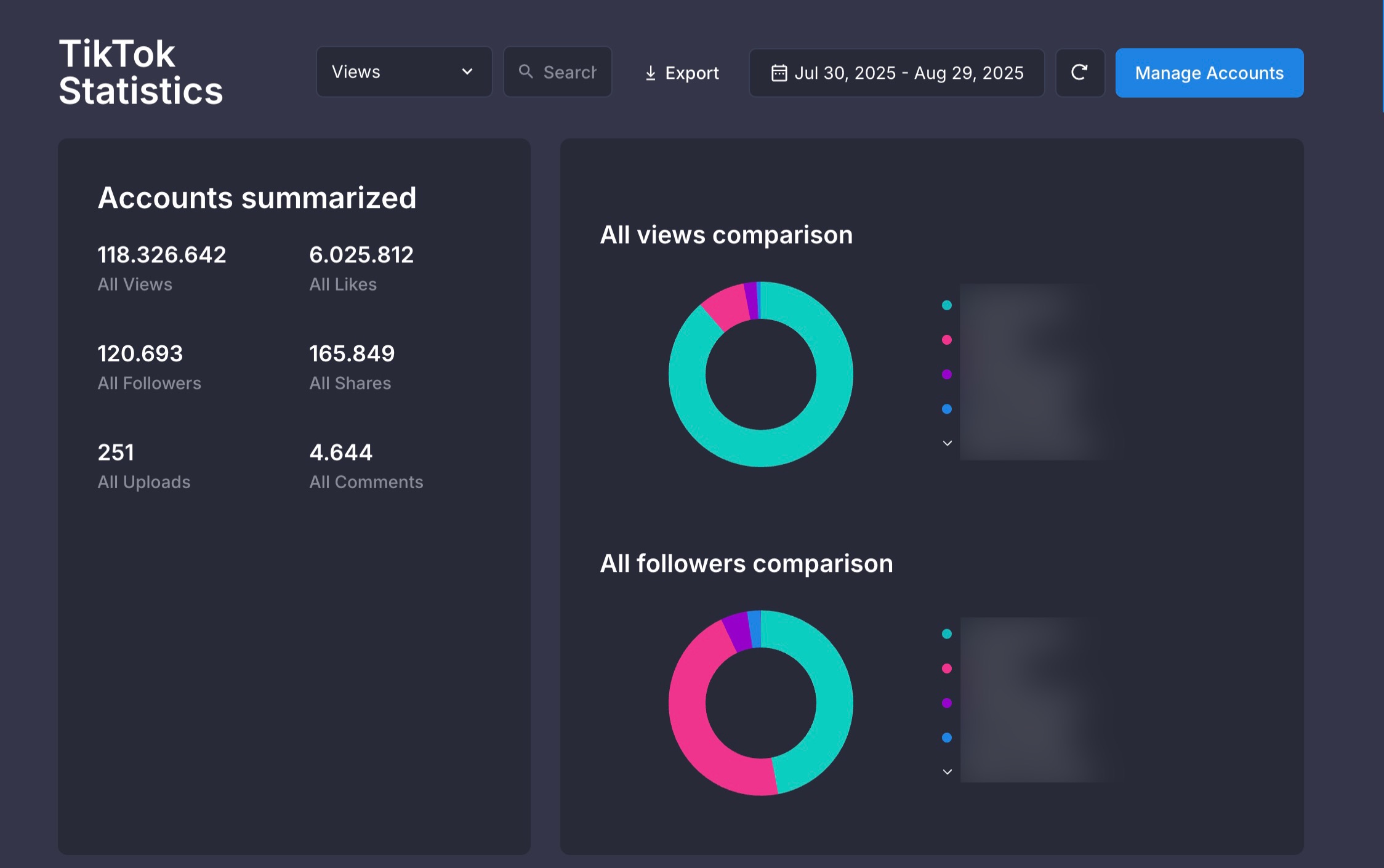The width and height of the screenshot is (1384, 868).
Task: Click the search magnifier icon
Action: click(526, 72)
